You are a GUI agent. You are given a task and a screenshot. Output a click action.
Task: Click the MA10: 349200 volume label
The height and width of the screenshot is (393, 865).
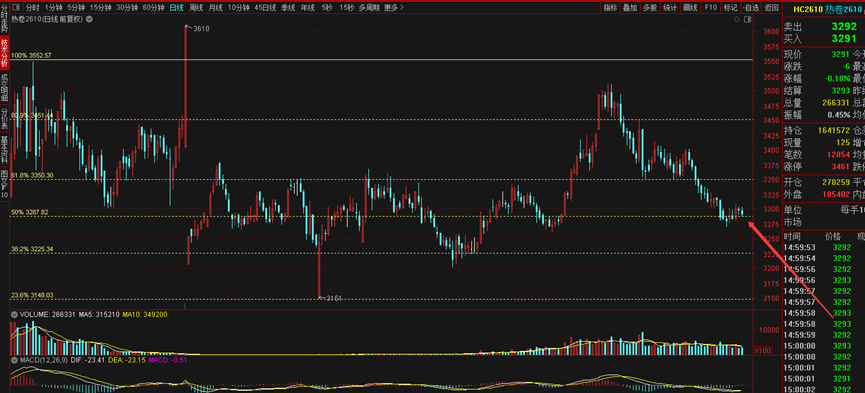tap(144, 314)
